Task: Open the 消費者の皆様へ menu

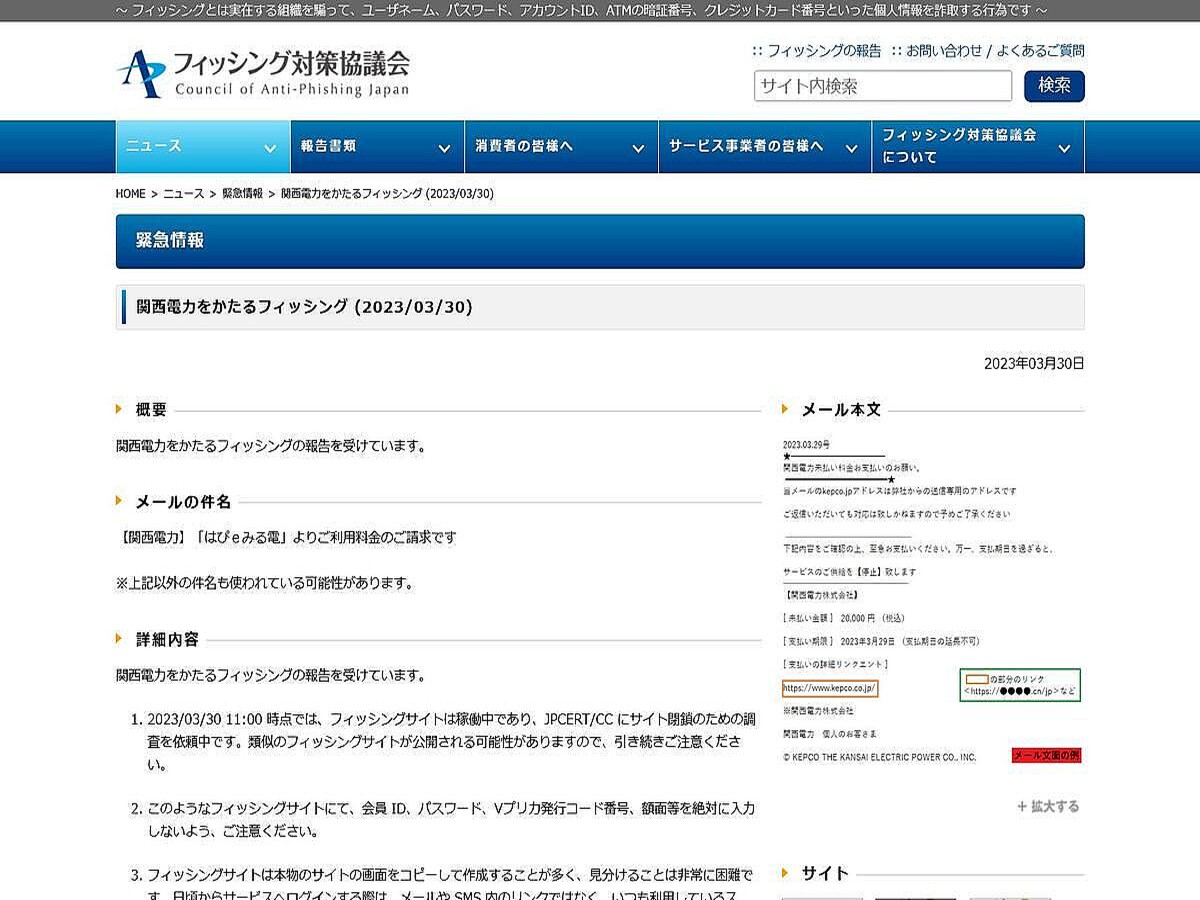Action: point(524,146)
